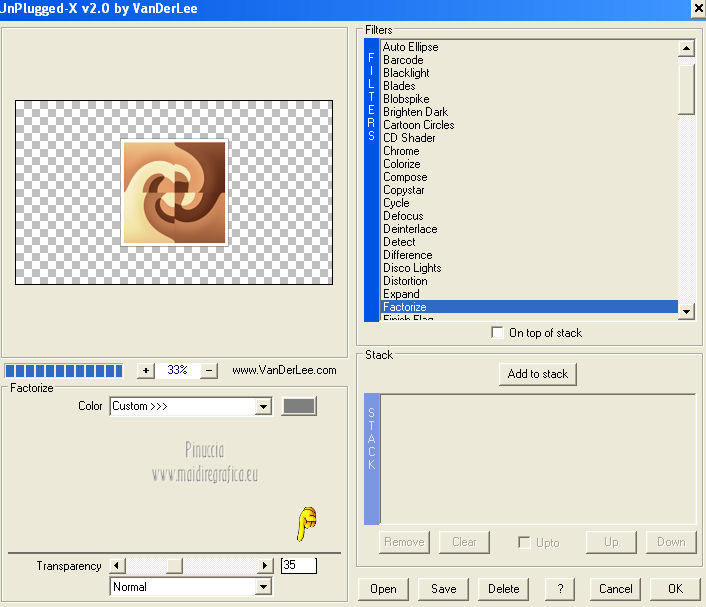This screenshot has width=706, height=607.
Task: Select Copystar filter
Action: pyautogui.click(x=529, y=190)
